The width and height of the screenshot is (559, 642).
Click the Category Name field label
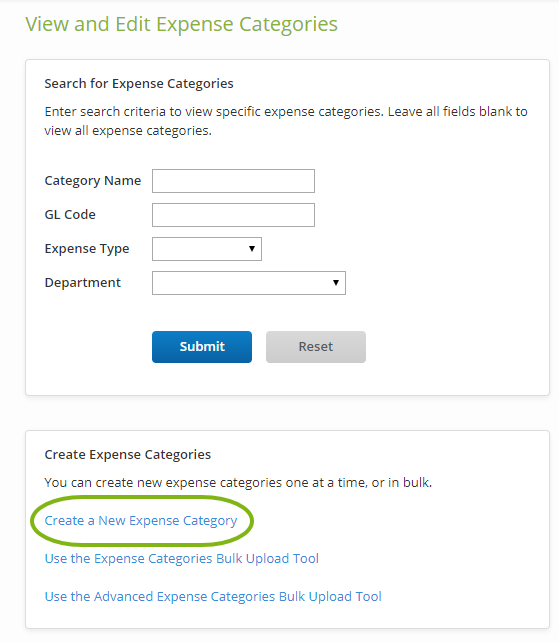click(x=93, y=181)
